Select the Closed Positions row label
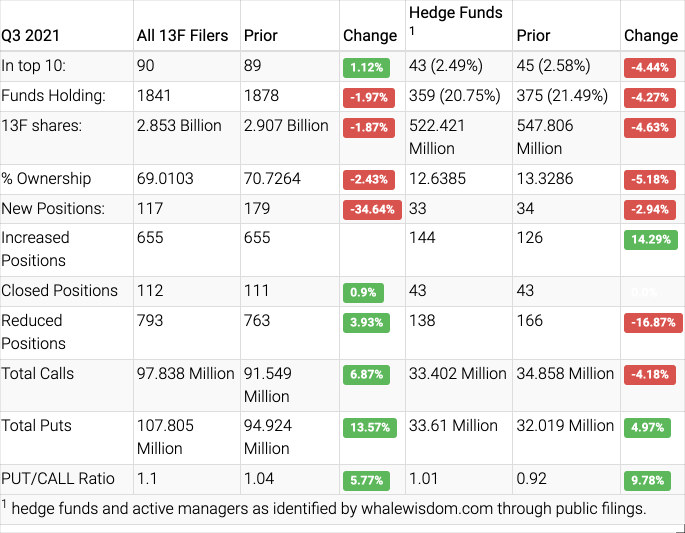Image resolution: width=685 pixels, height=533 pixels. 60,291
